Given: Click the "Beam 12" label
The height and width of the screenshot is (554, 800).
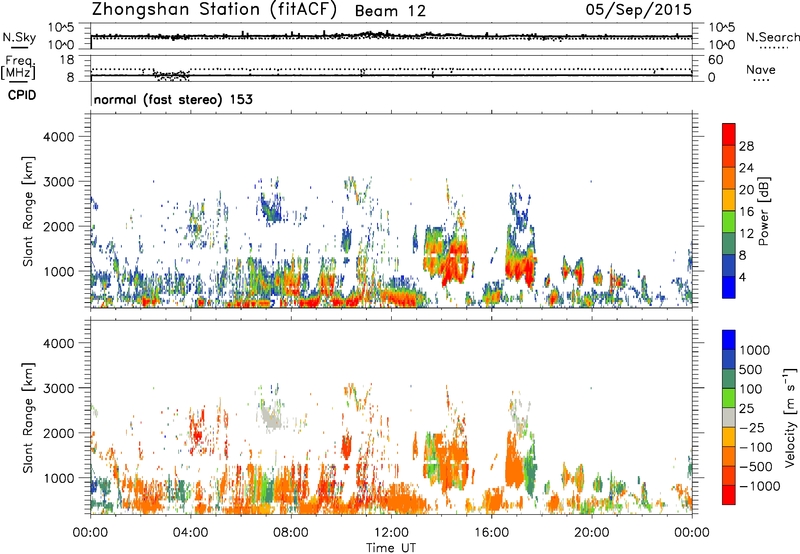Looking at the screenshot, I should point(390,11).
